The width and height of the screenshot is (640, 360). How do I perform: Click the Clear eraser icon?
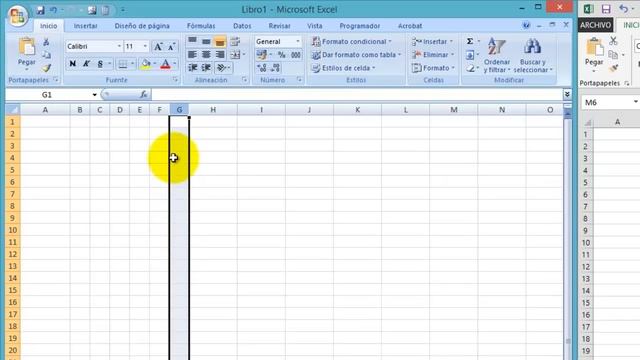point(470,68)
